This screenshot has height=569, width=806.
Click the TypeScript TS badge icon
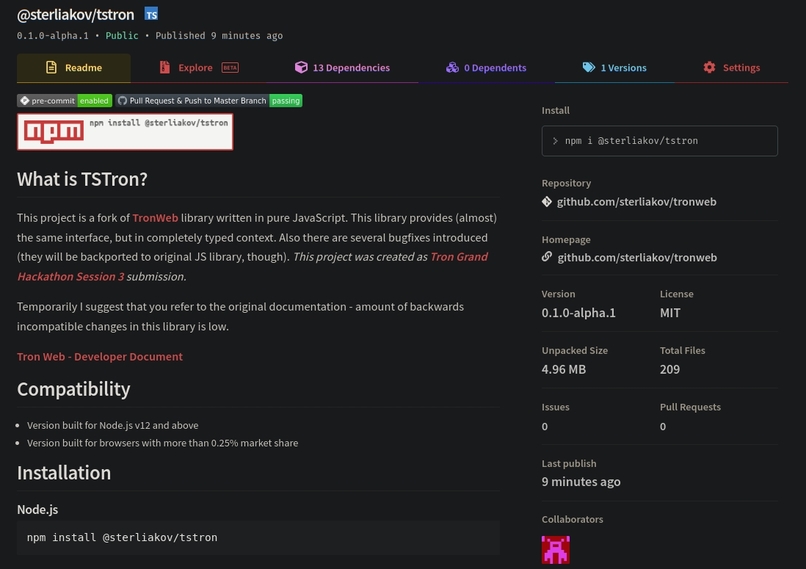pos(151,14)
